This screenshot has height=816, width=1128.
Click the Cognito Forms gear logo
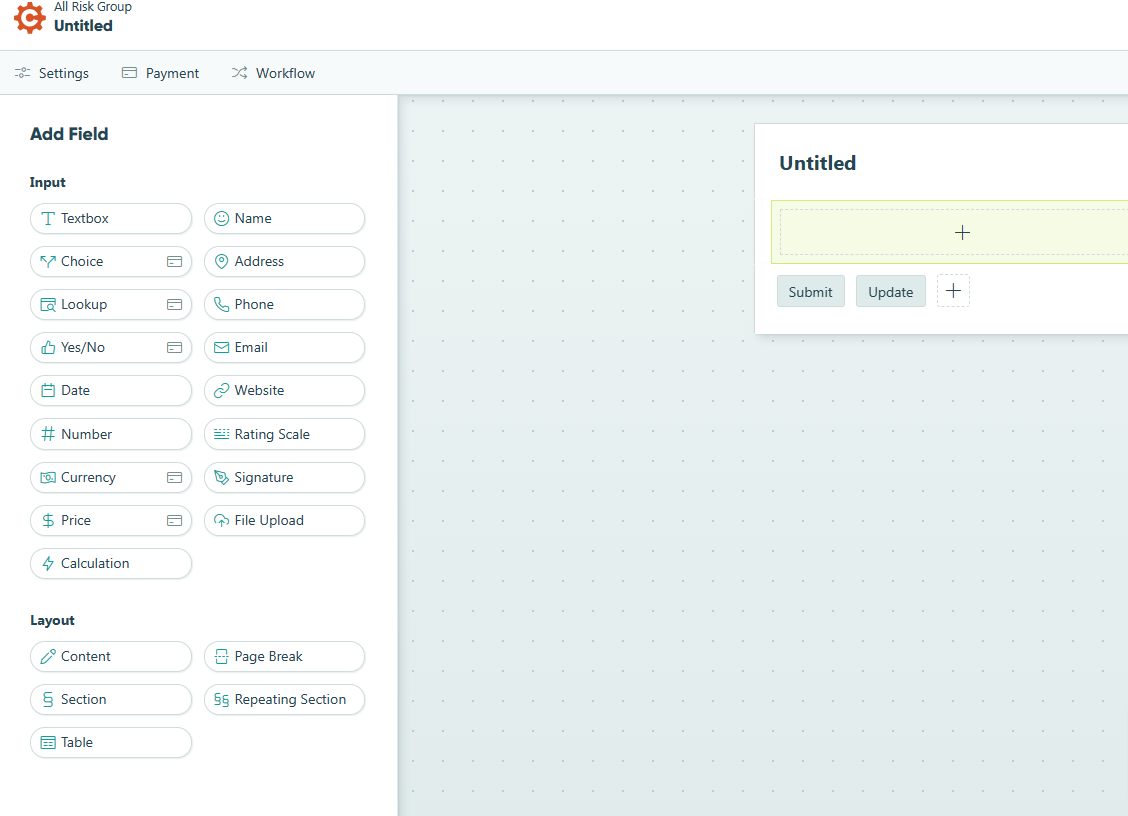click(x=29, y=17)
